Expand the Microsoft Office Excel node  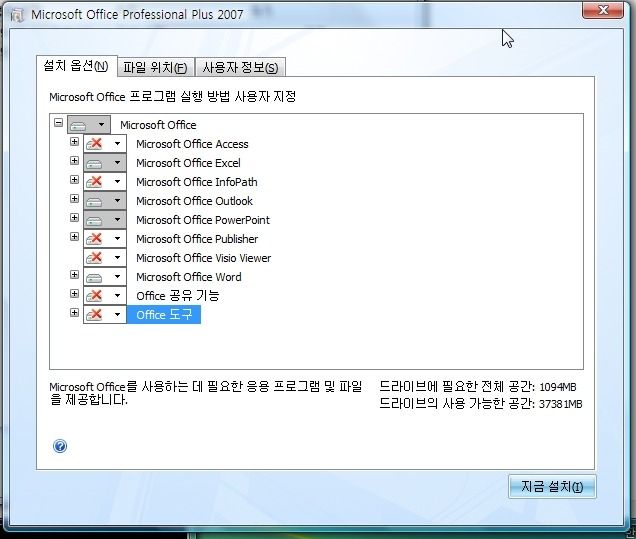pyautogui.click(x=74, y=161)
